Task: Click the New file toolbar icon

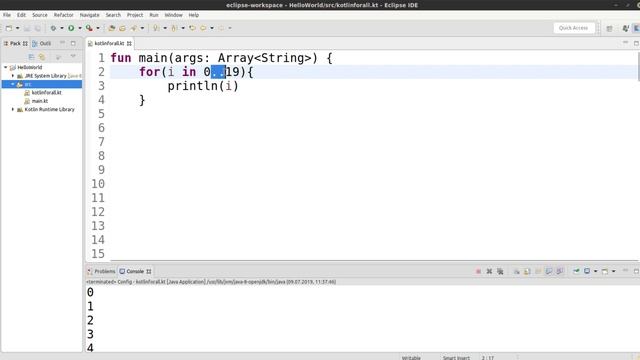Action: tap(9, 28)
